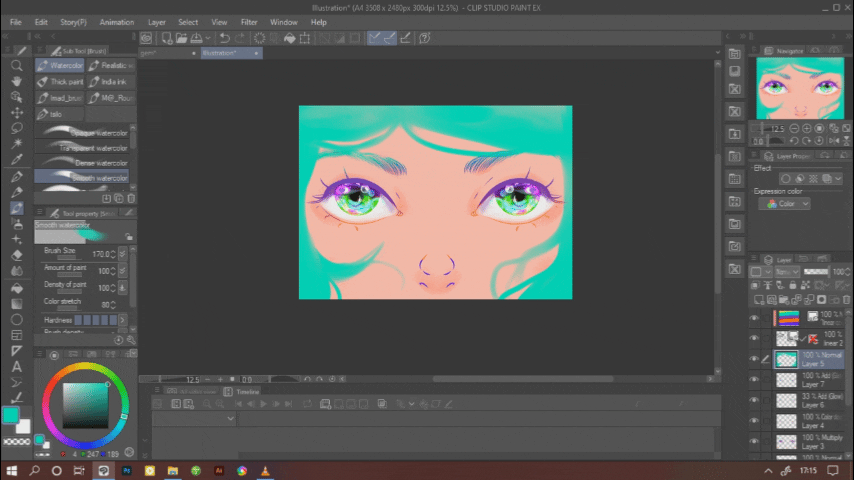The image size is (854, 480).
Task: Click the Undo arrow in command bar
Action: click(225, 38)
